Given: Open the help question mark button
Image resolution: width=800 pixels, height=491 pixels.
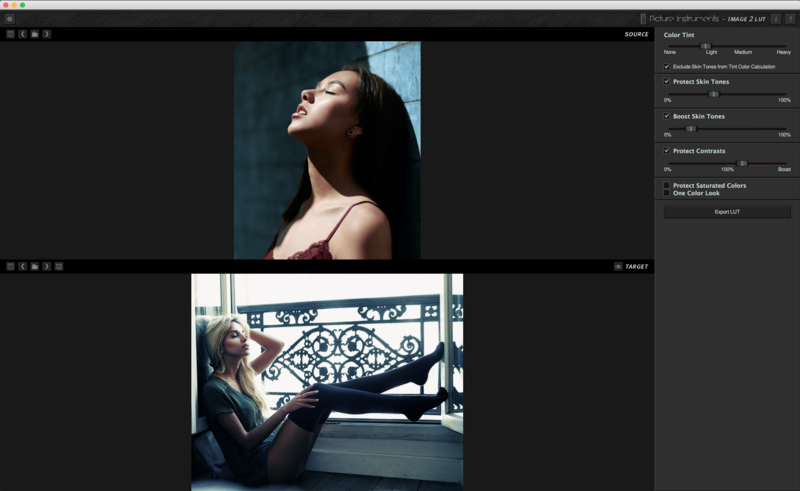Looking at the screenshot, I should [x=790, y=19].
